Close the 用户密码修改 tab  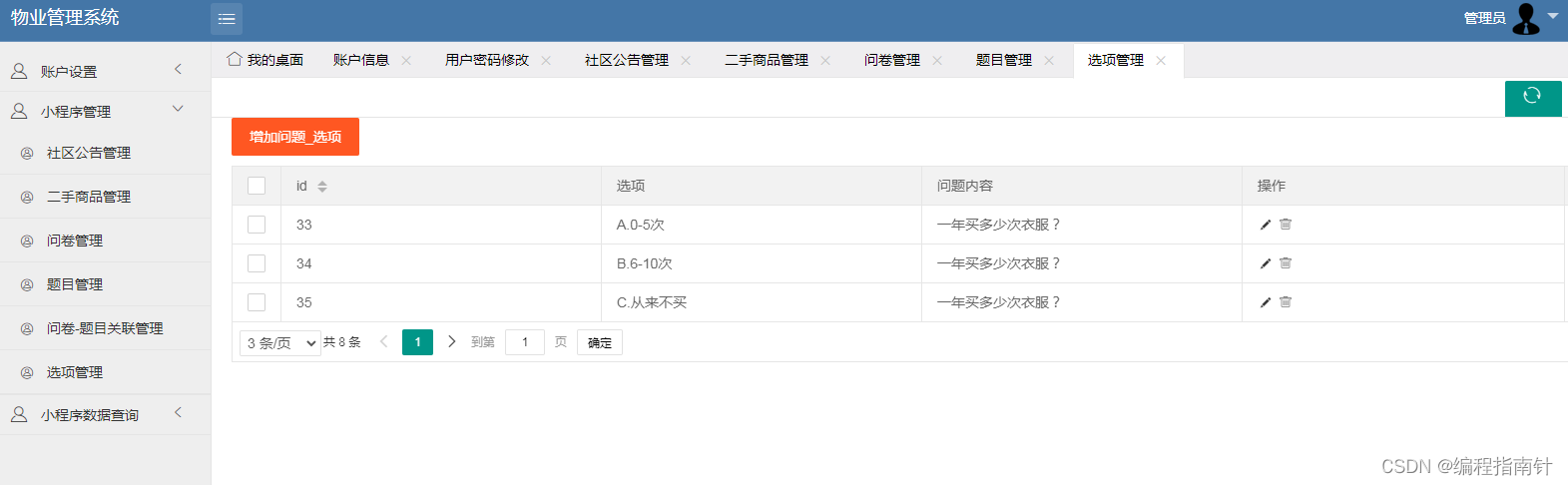(x=546, y=61)
